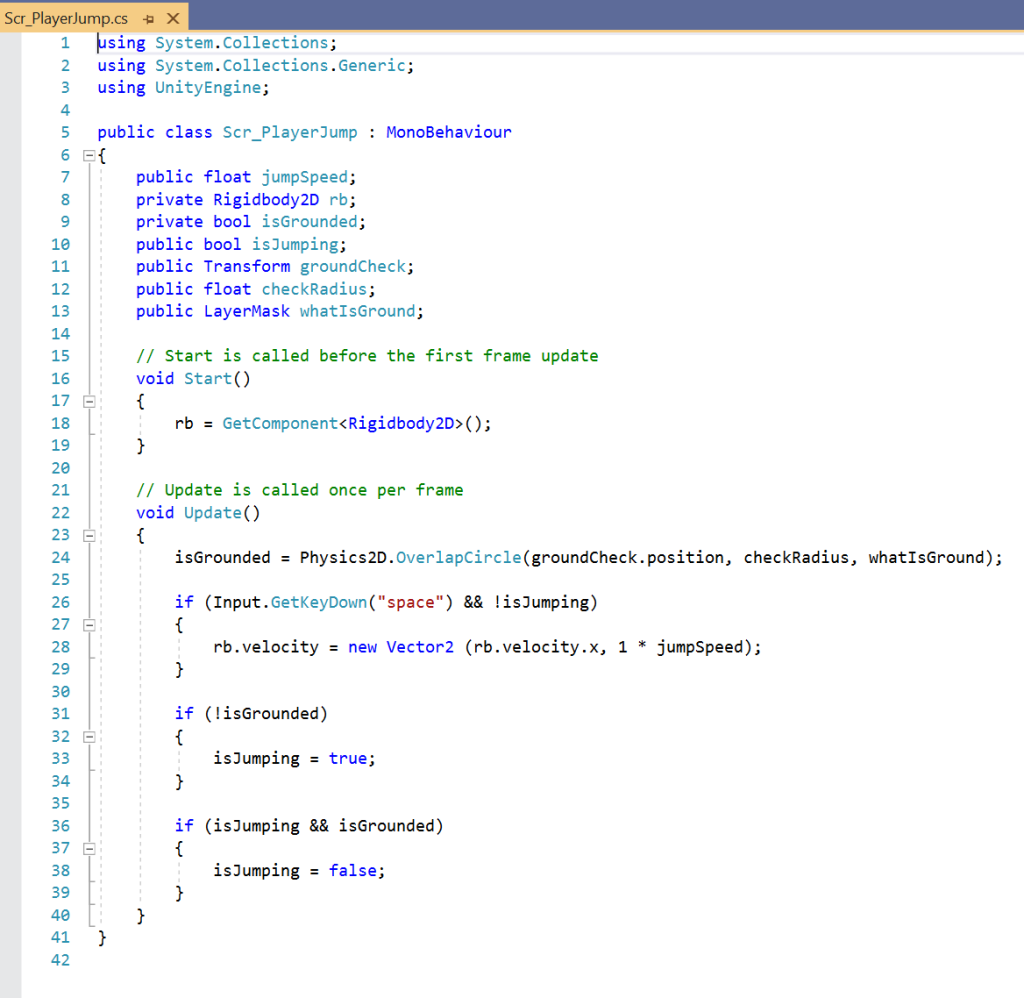The width and height of the screenshot is (1024, 998).
Task: Click the 'Update is called once' comment
Action: (x=299, y=490)
